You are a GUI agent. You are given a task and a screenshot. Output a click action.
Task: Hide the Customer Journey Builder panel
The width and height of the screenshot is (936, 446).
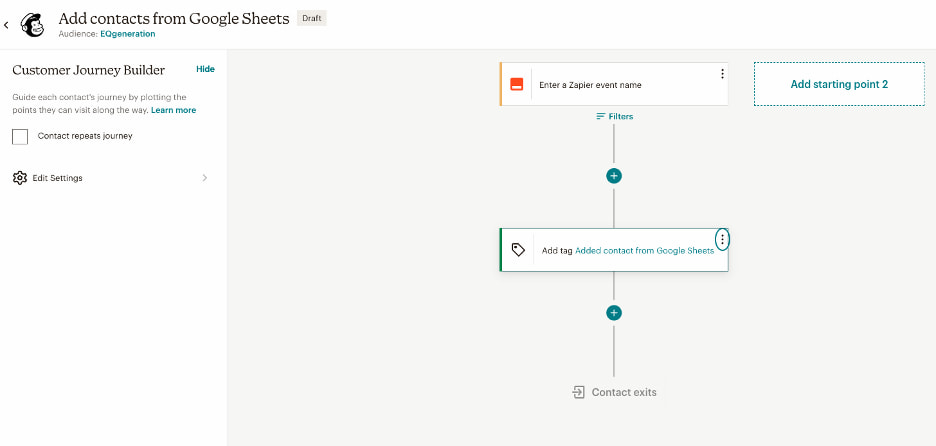[x=205, y=69]
